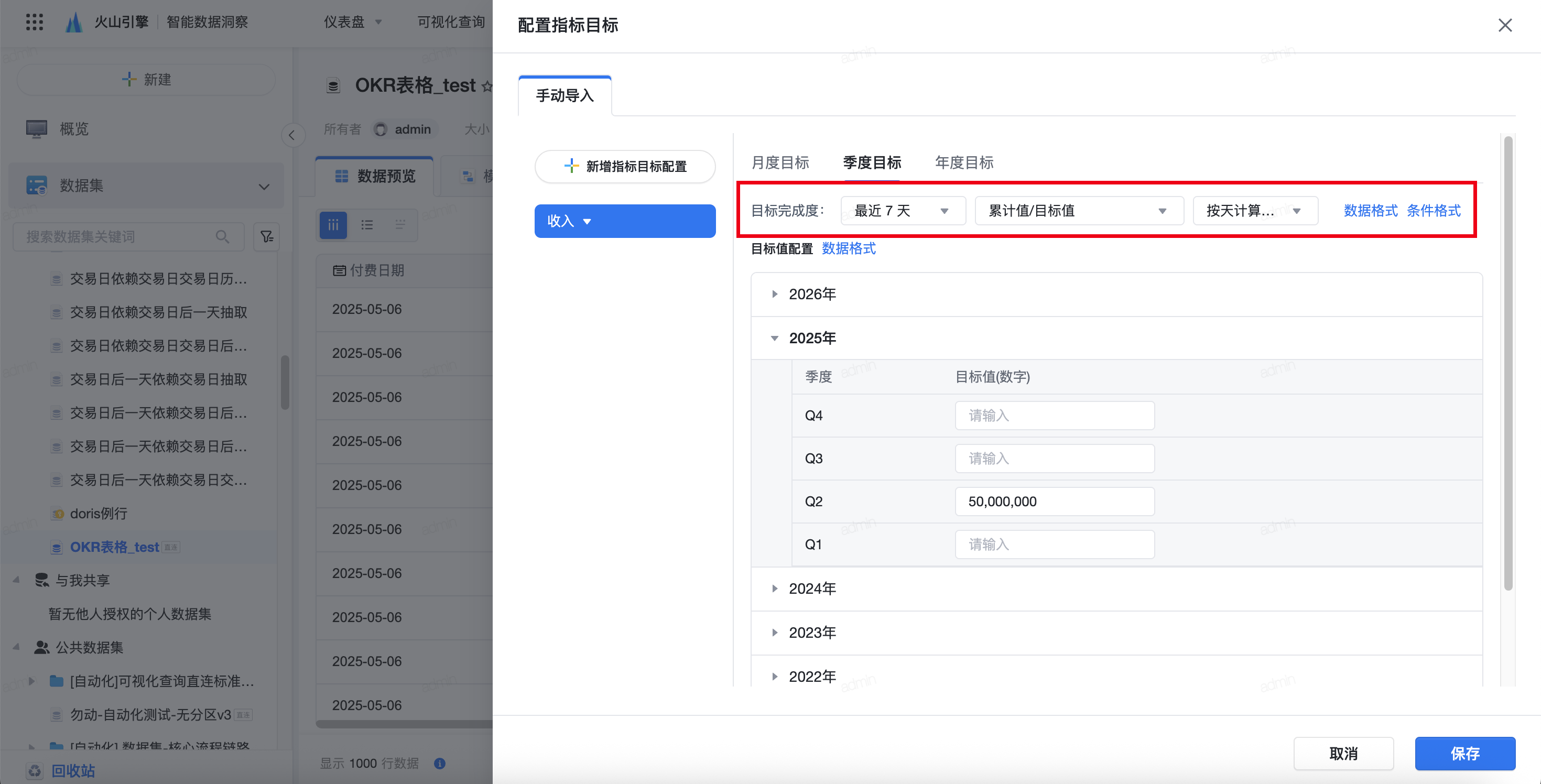The width and height of the screenshot is (1541, 784).
Task: Select the column grid view icon
Action: (x=333, y=224)
